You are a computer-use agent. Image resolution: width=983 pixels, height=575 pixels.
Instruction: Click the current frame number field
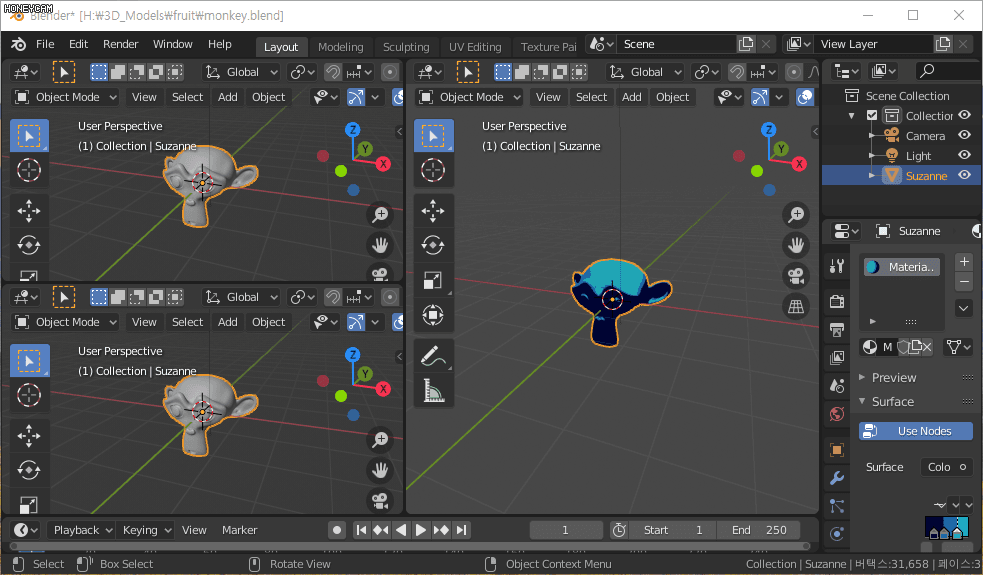click(565, 530)
